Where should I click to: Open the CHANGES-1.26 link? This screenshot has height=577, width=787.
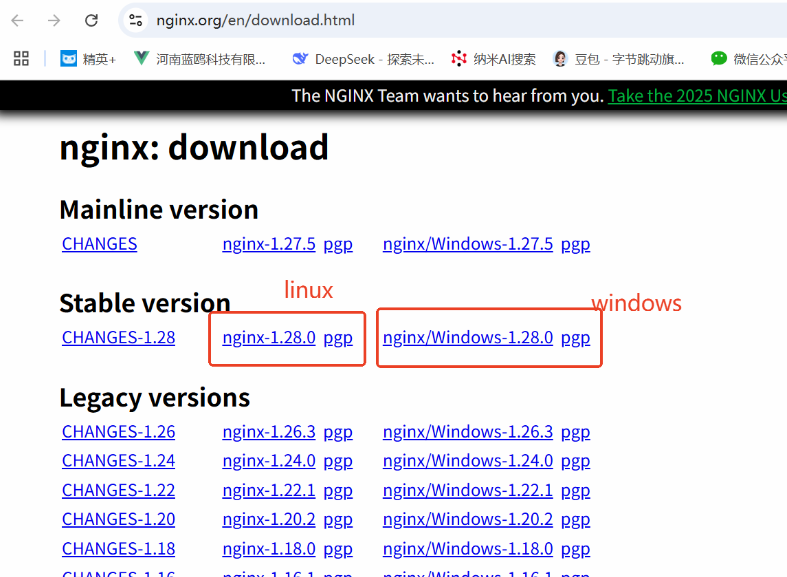coord(118,432)
